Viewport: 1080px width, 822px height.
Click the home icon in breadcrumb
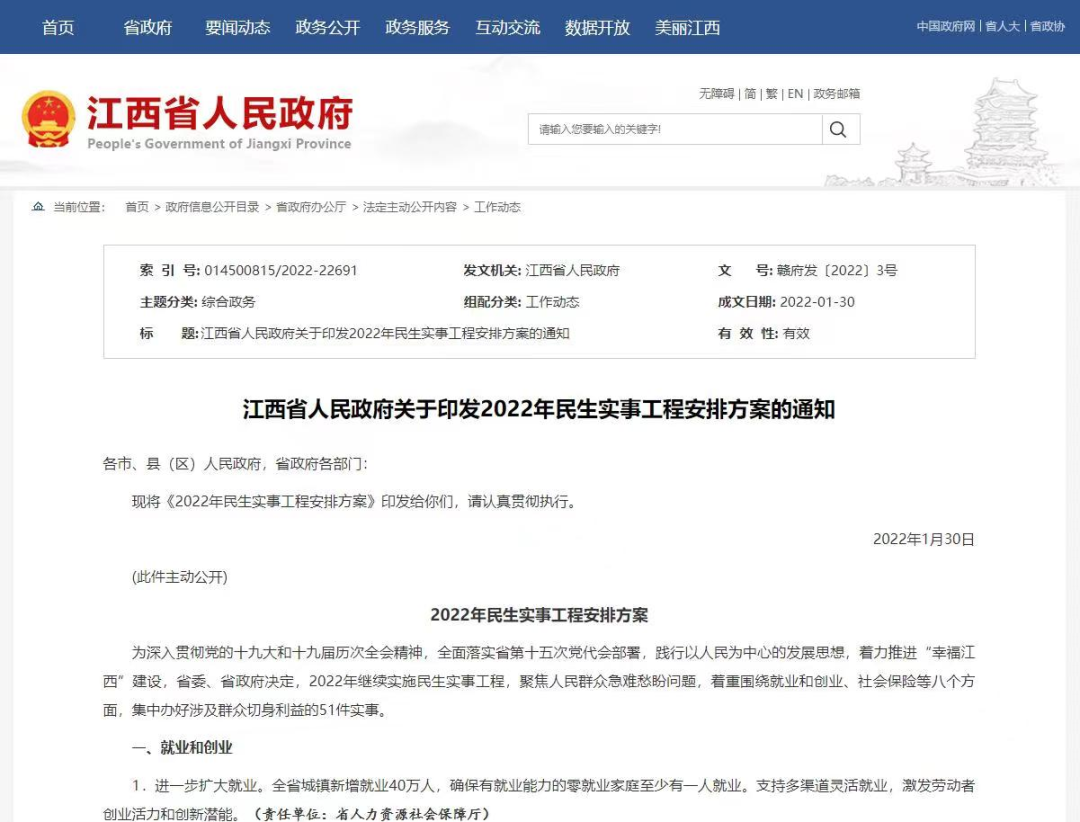pos(38,207)
